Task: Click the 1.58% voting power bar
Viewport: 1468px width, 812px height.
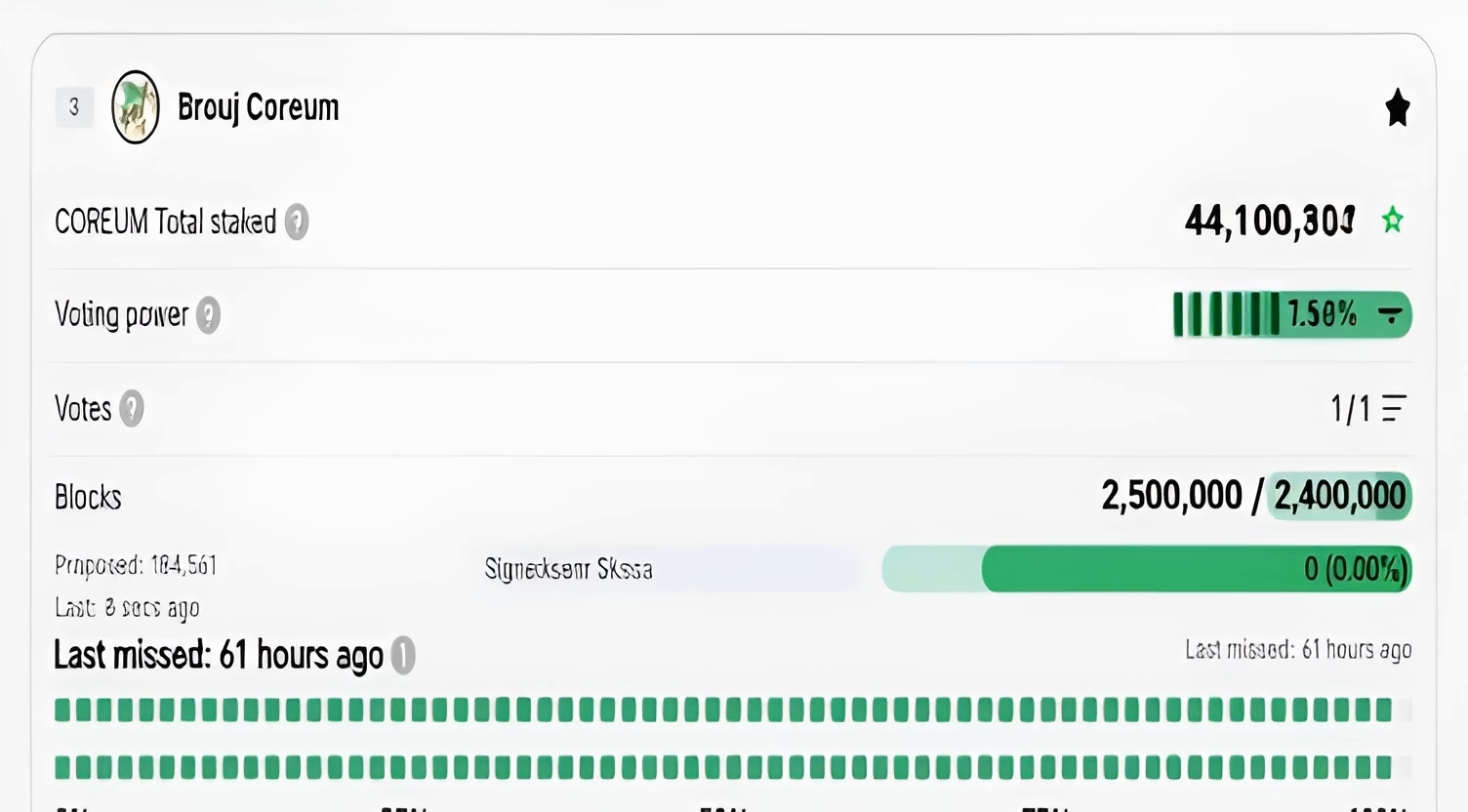Action: (x=1291, y=314)
